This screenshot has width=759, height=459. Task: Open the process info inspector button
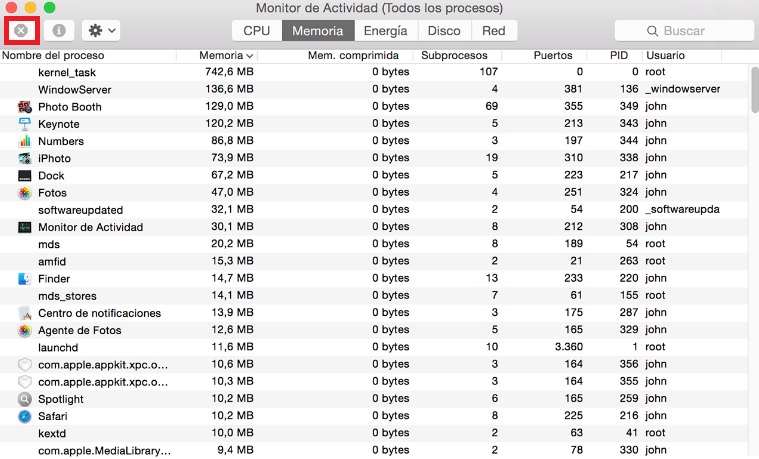59,31
